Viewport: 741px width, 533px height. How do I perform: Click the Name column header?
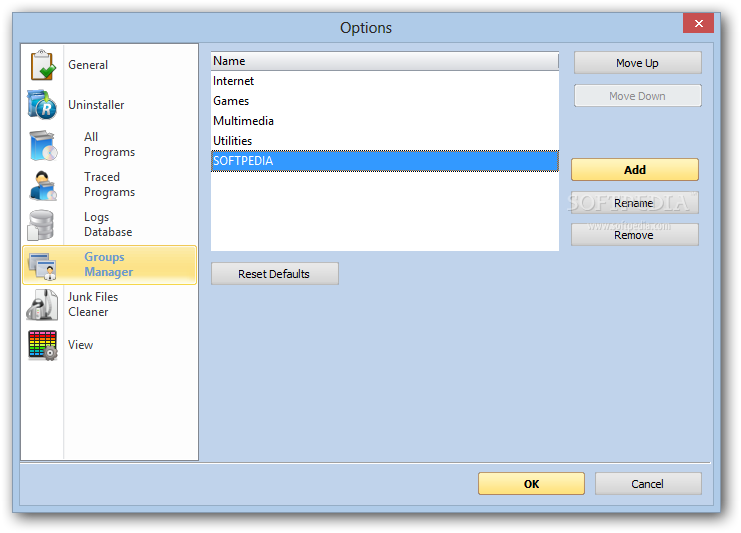tap(385, 61)
